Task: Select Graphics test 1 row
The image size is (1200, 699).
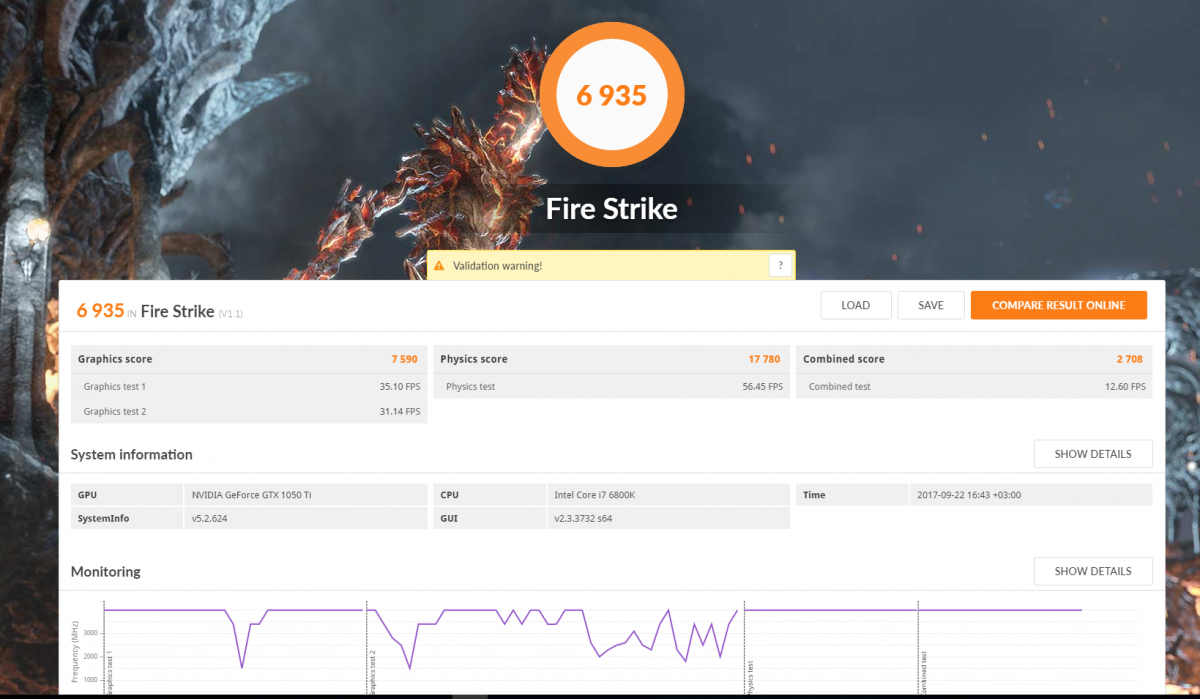Action: [x=249, y=386]
